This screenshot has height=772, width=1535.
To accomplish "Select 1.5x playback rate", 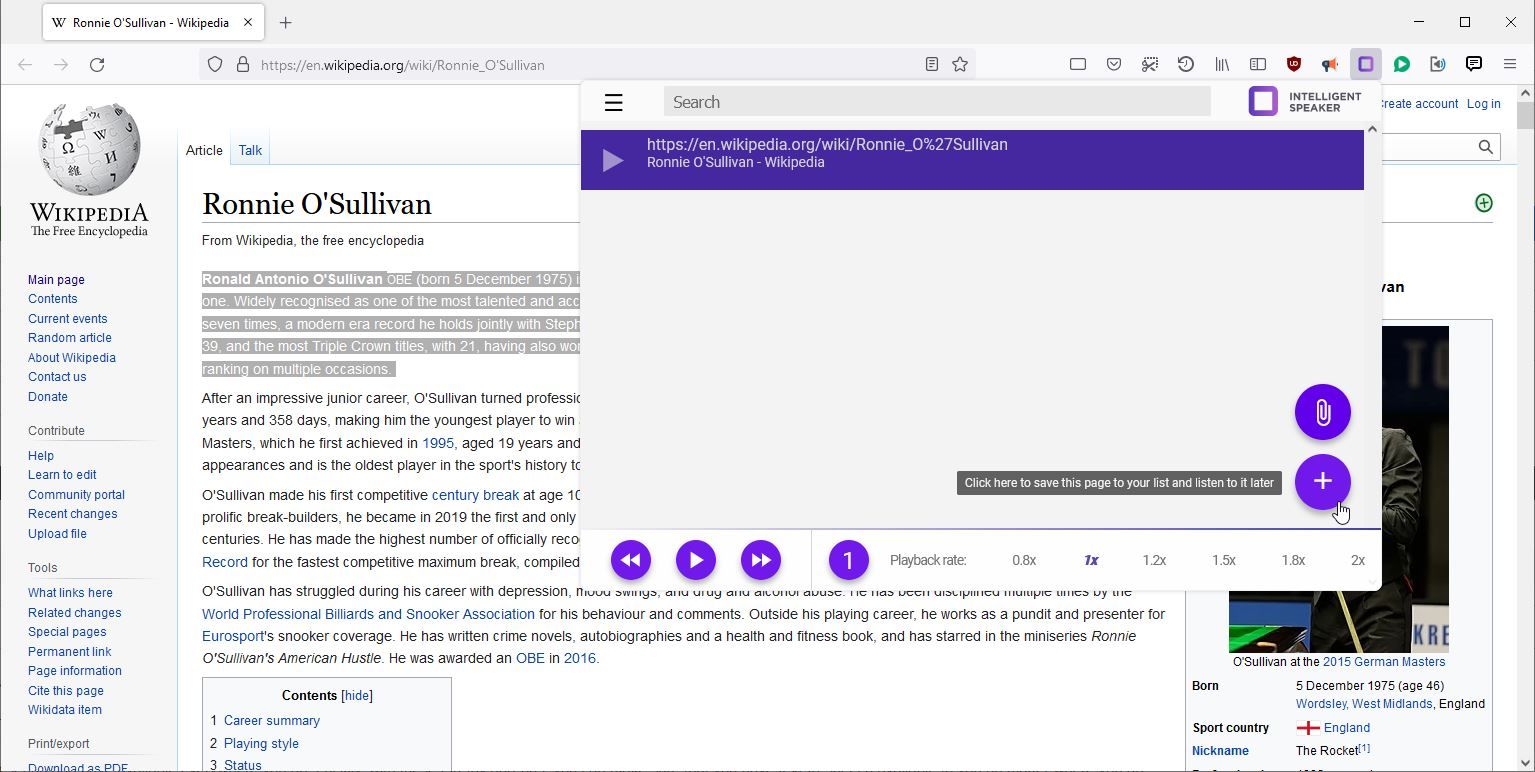I will (x=1223, y=560).
